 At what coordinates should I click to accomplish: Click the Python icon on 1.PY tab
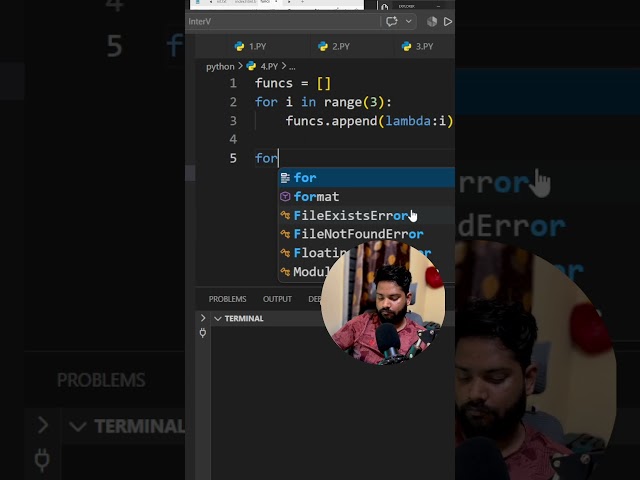[x=239, y=47]
